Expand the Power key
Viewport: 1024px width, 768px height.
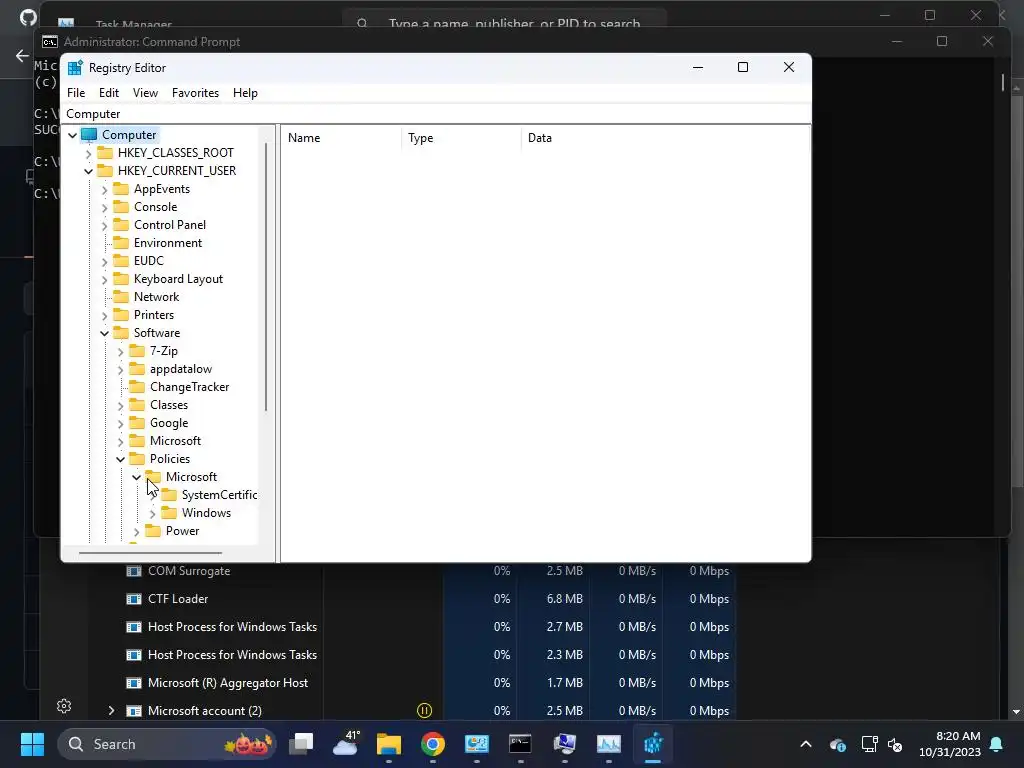tap(136, 532)
